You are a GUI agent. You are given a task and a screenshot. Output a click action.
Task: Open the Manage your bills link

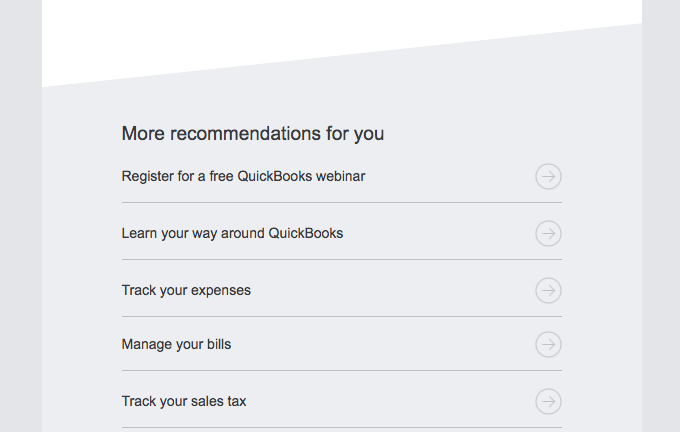click(x=176, y=344)
